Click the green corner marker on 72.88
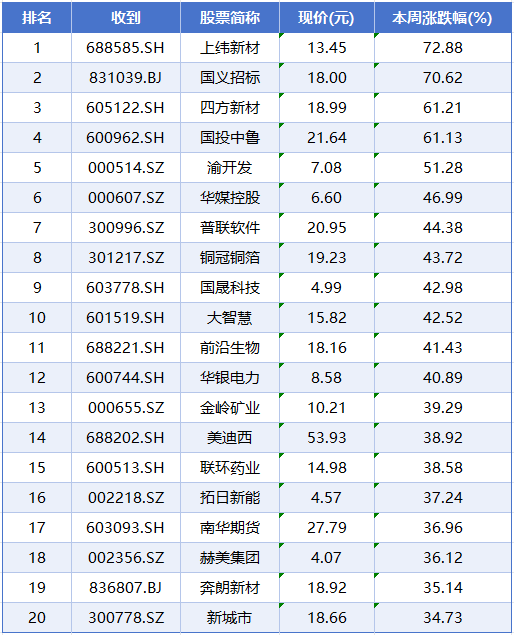The height and width of the screenshot is (635, 514). 377,35
